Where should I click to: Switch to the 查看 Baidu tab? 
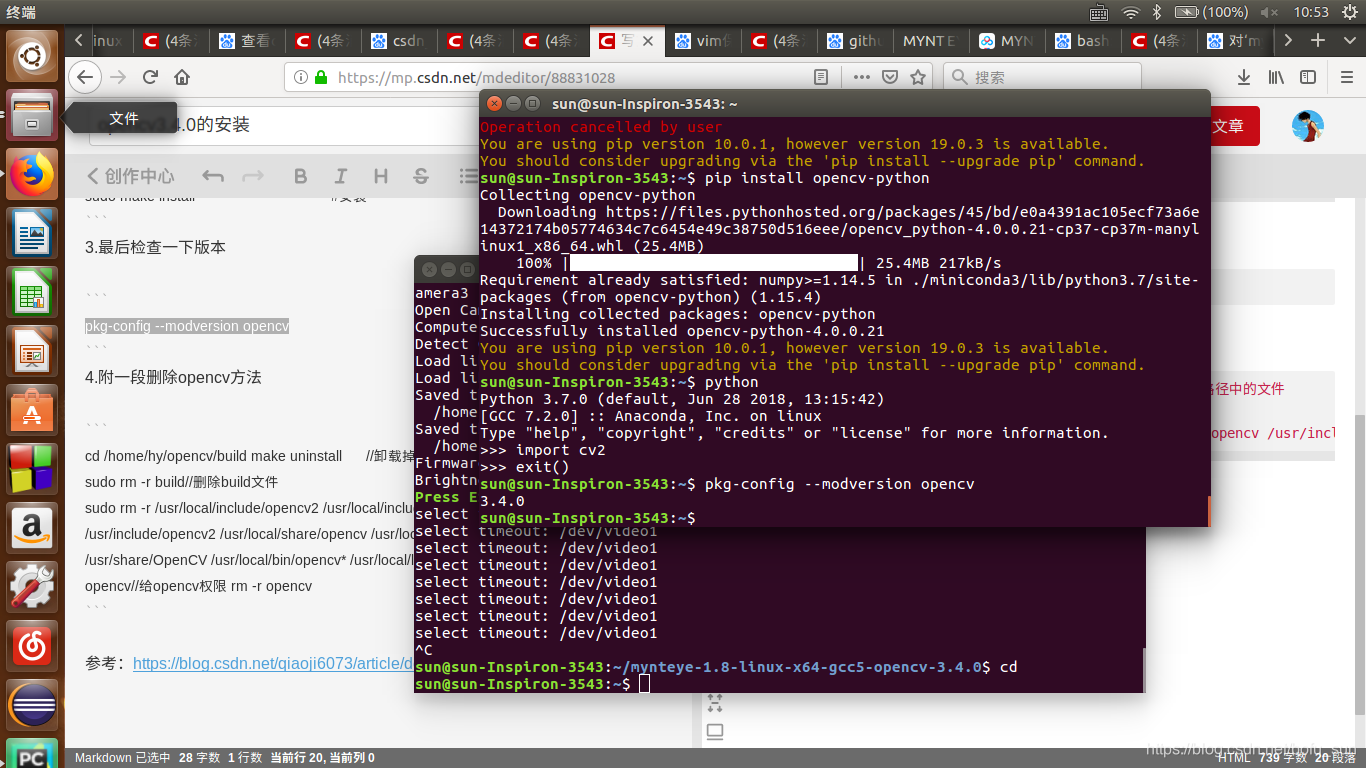[245, 41]
